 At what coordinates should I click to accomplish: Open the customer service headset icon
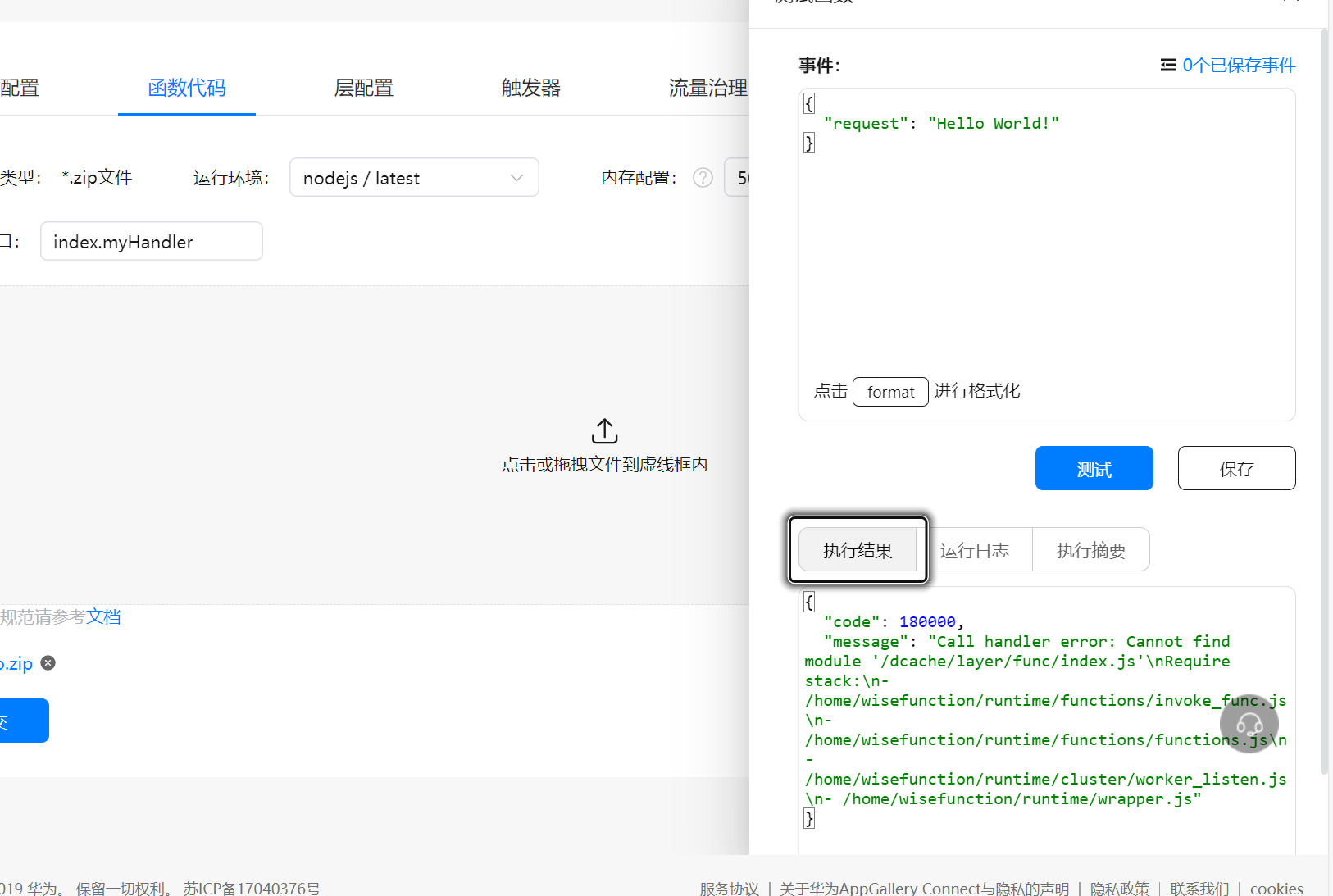tap(1249, 724)
